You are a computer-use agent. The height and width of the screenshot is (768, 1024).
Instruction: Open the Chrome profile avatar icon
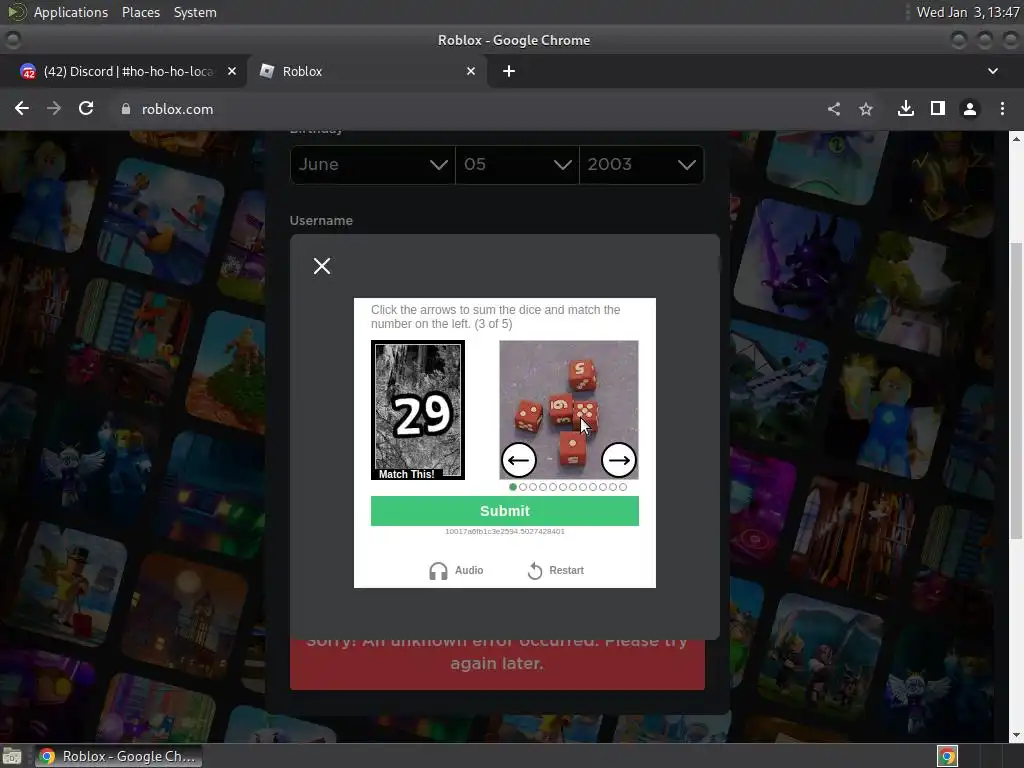(970, 109)
